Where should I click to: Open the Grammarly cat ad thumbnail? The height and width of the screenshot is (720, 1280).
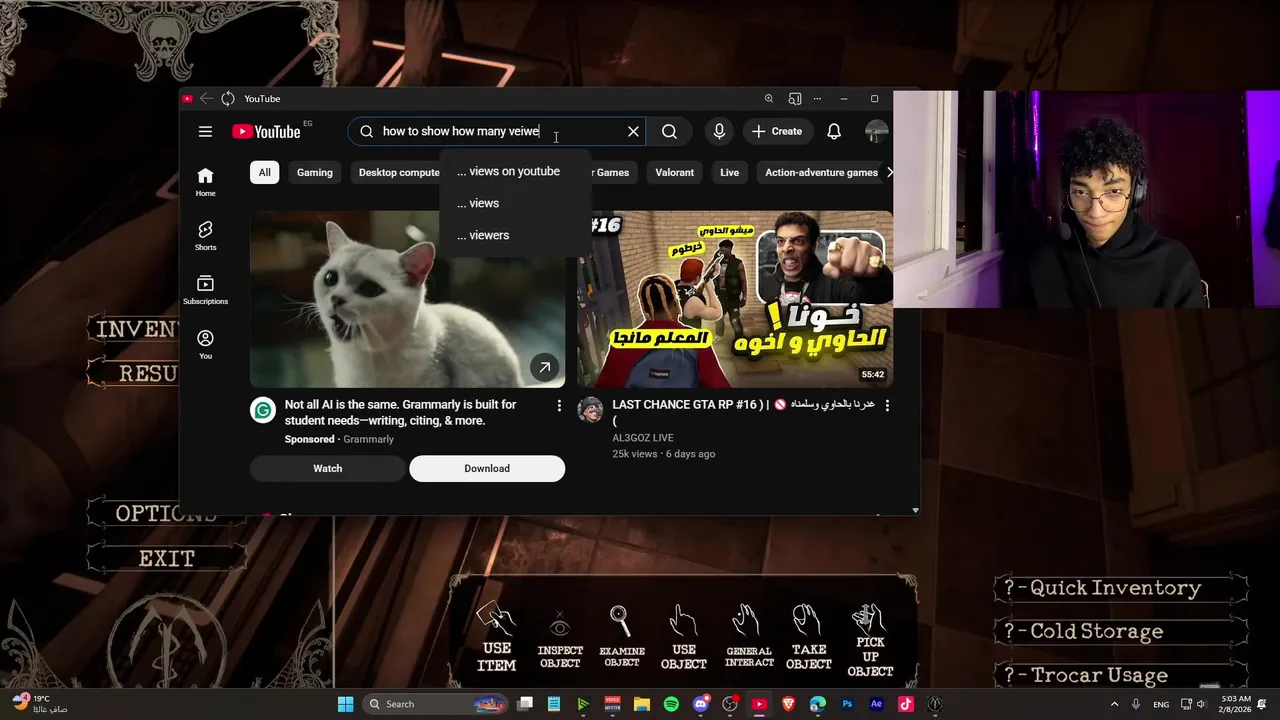[407, 299]
